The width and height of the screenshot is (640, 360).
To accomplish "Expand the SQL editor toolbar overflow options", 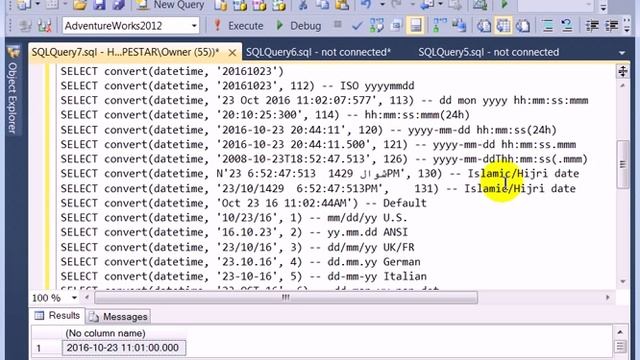I will 627,26.
